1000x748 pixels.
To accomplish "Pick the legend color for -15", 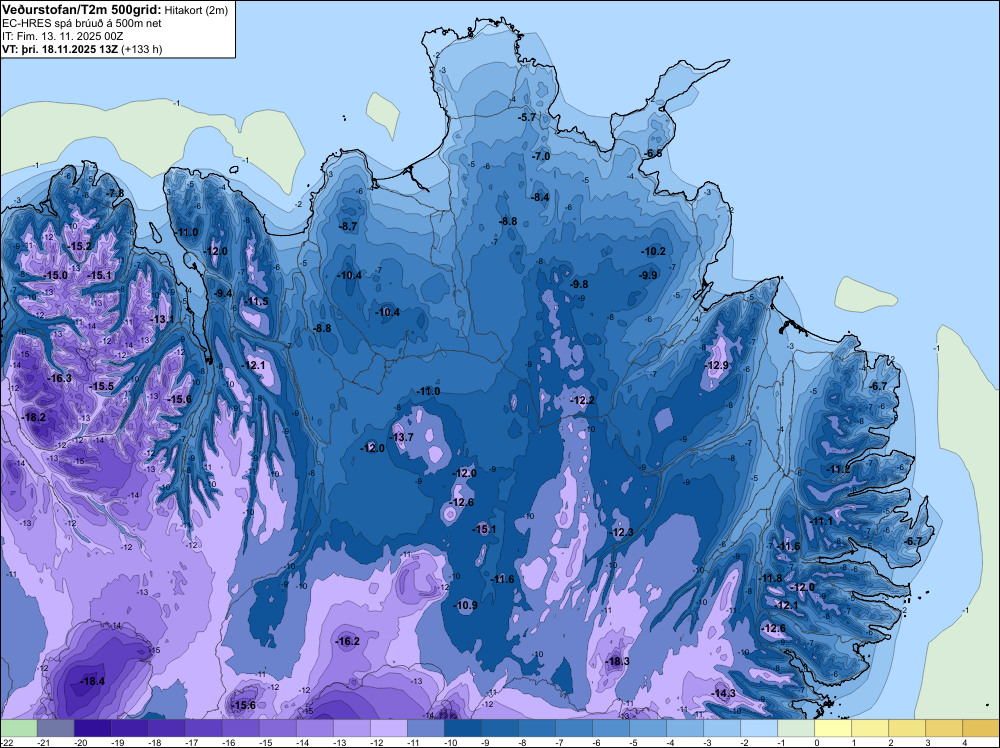I will click(277, 728).
